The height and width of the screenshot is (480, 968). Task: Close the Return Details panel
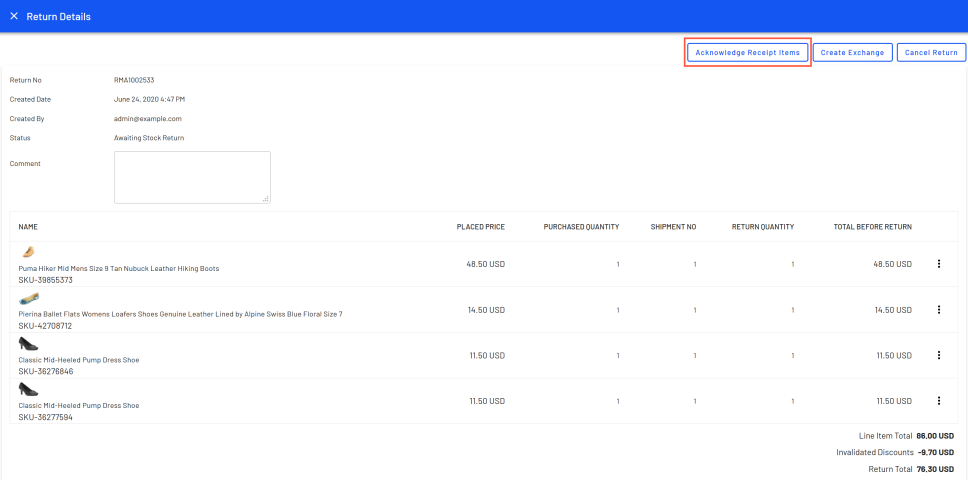coord(14,17)
